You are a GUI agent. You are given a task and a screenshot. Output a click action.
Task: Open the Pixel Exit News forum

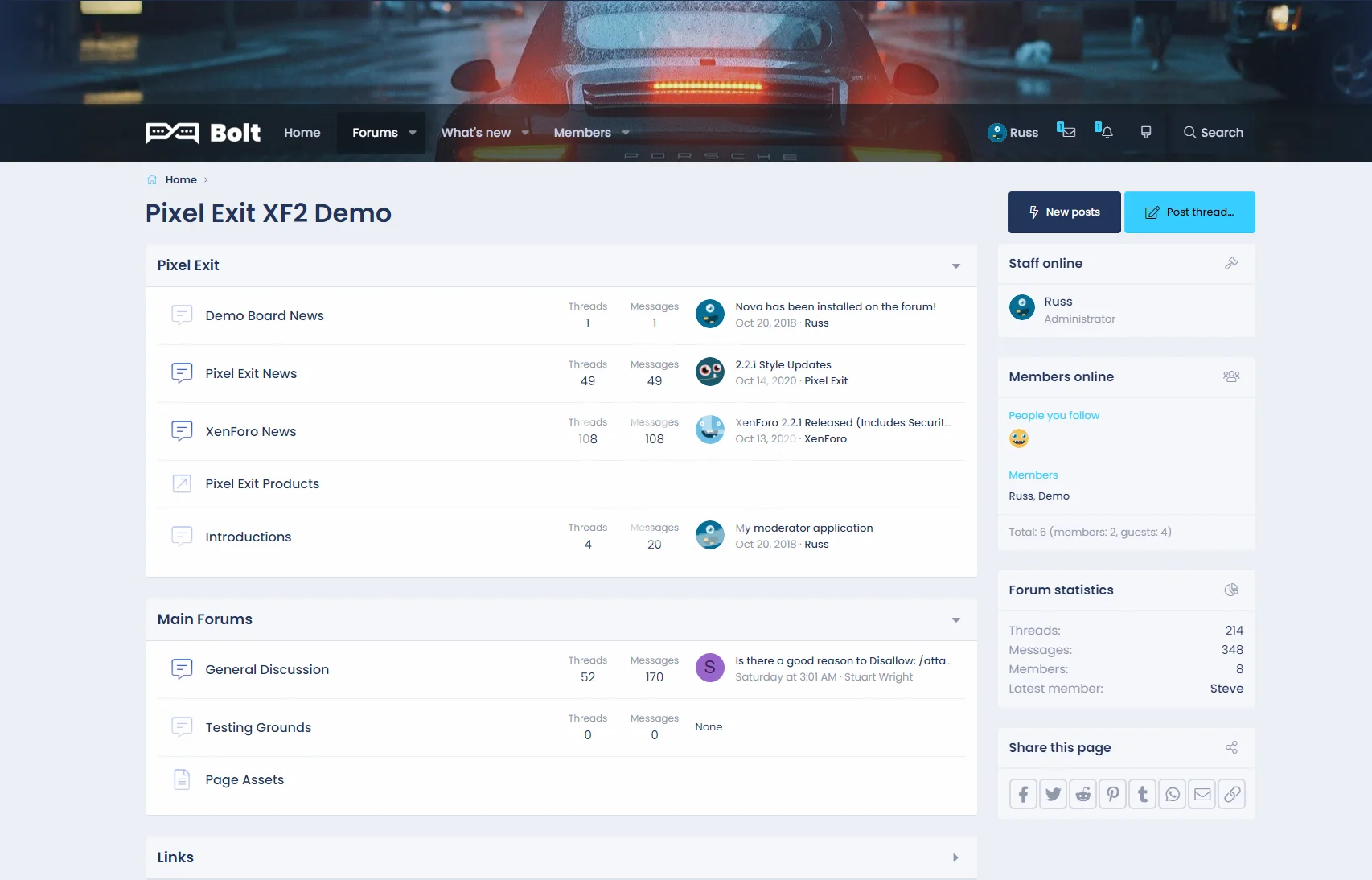pos(251,374)
